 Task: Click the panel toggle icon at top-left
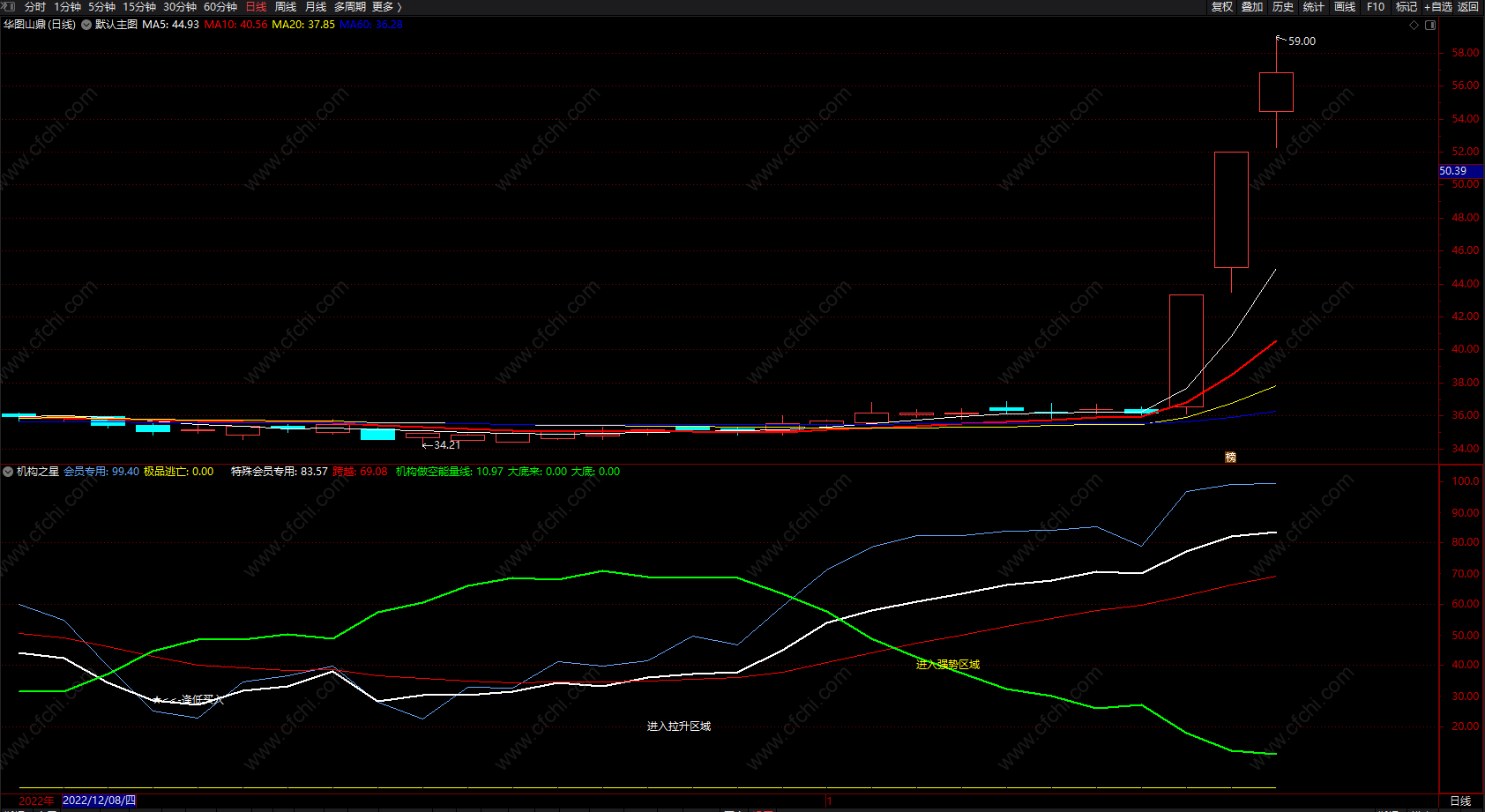9,6
